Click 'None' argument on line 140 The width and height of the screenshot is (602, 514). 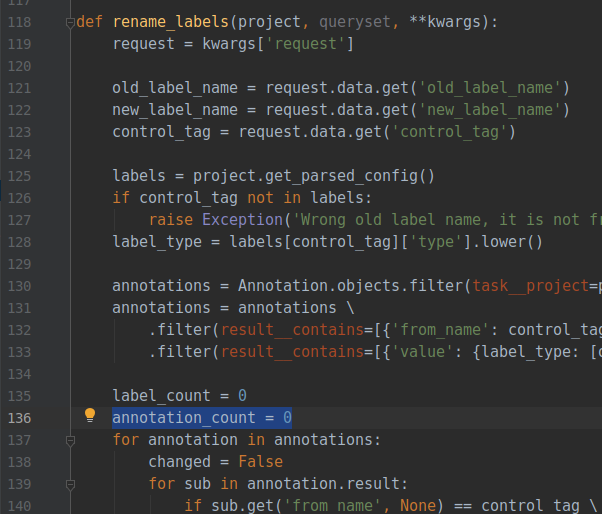tap(418, 506)
